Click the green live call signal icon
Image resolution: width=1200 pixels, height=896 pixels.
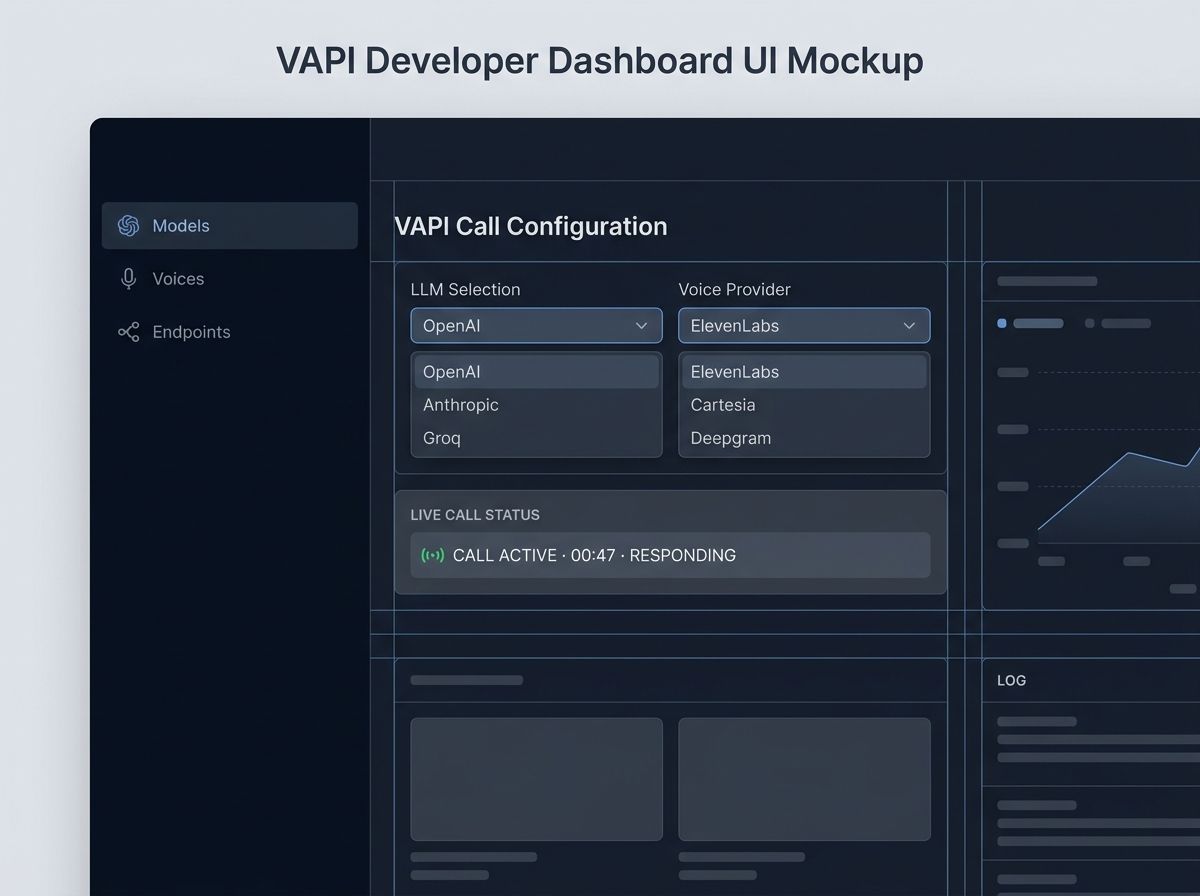(x=432, y=555)
